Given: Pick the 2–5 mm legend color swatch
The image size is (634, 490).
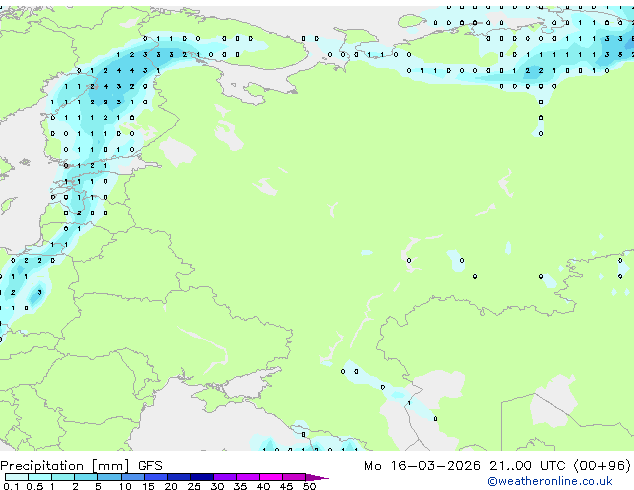Looking at the screenshot, I should 86,477.
